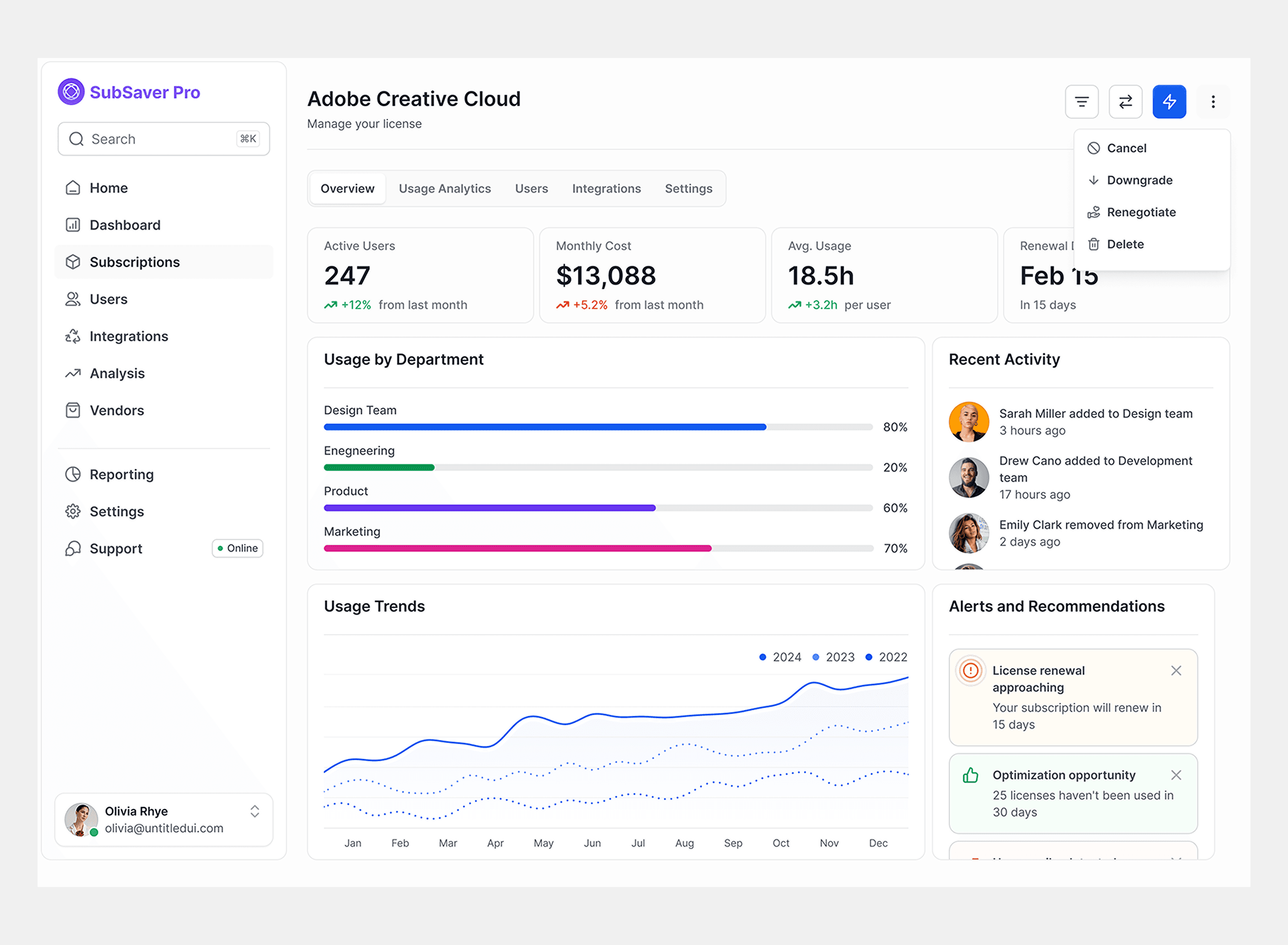Open the Vendors section
Viewport: 1288px width, 945px height.
tap(116, 410)
